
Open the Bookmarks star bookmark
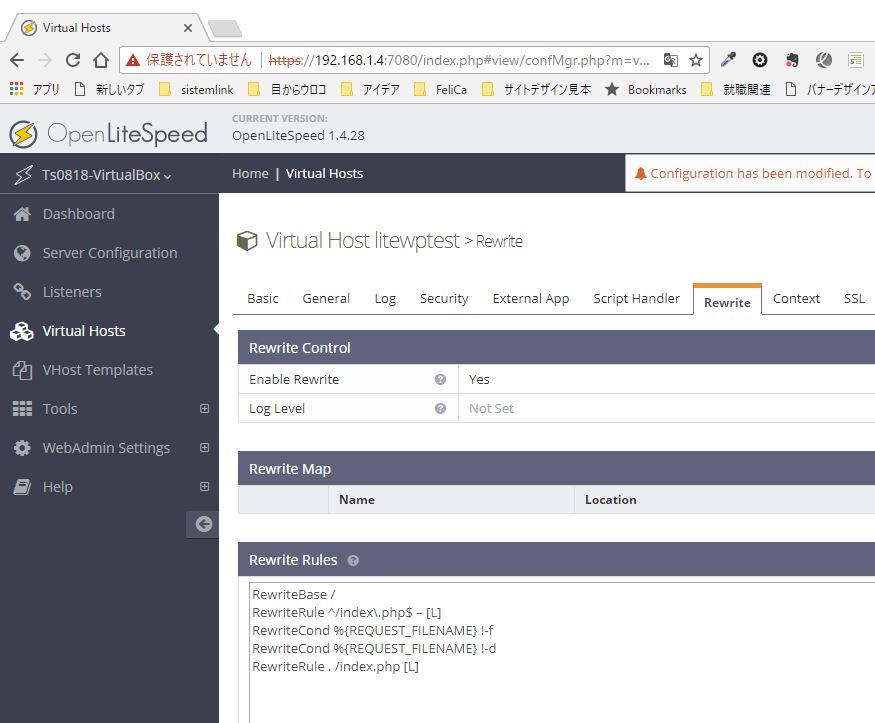click(x=646, y=89)
